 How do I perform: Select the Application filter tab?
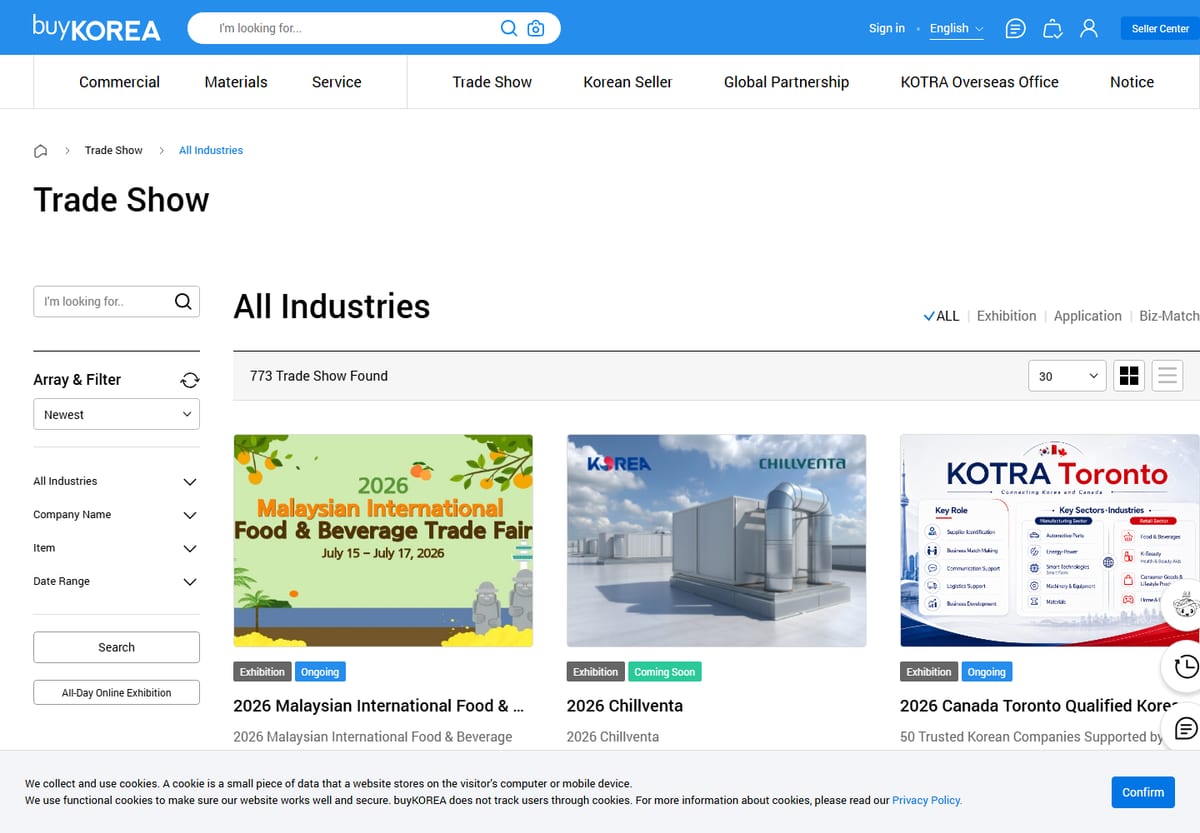pos(1087,316)
